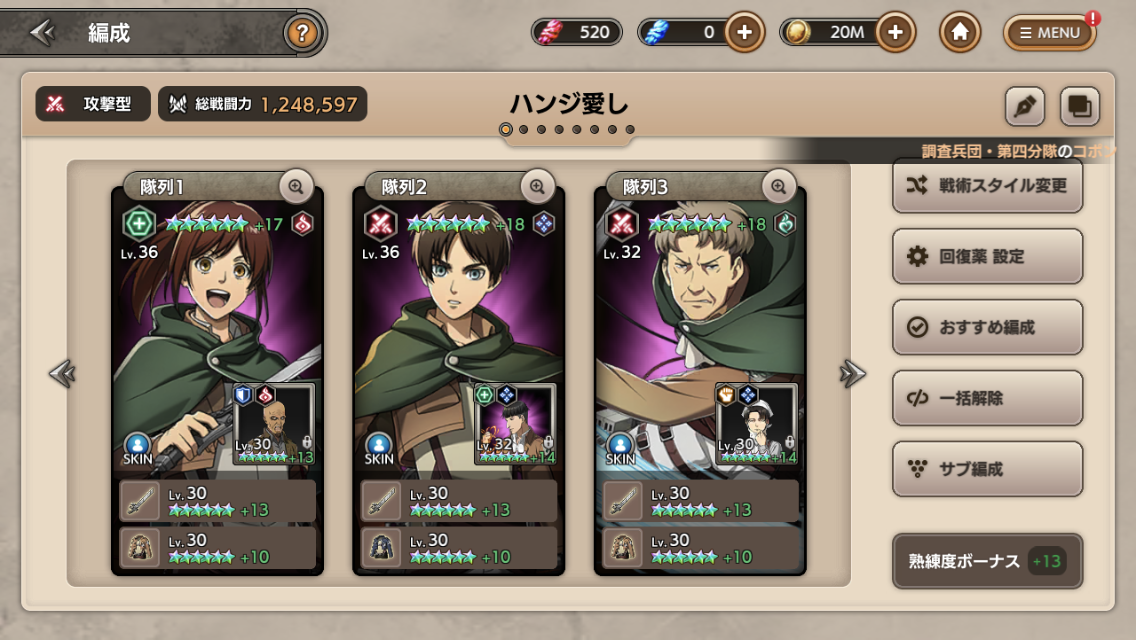Copy the formation with duplicate icon

click(1079, 106)
